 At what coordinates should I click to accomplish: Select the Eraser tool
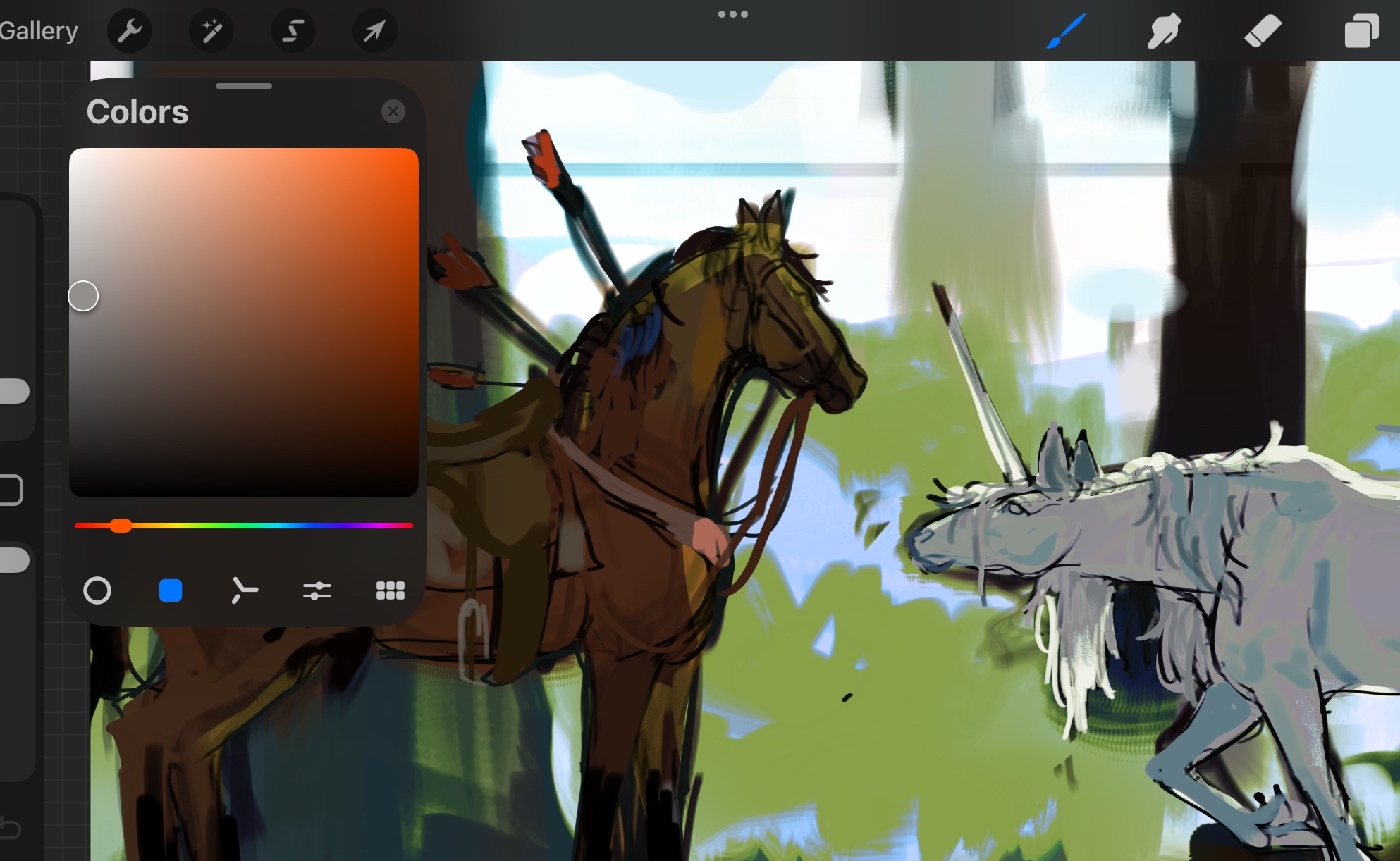[x=1263, y=31]
